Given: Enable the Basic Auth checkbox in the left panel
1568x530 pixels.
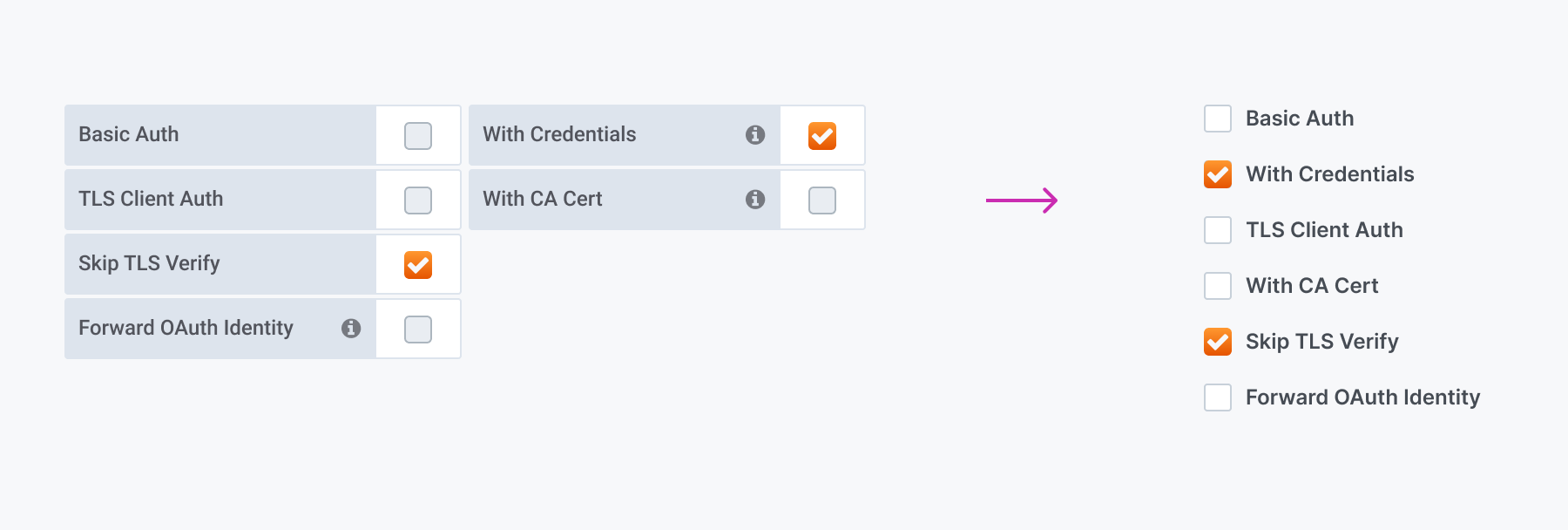Looking at the screenshot, I should (x=417, y=135).
